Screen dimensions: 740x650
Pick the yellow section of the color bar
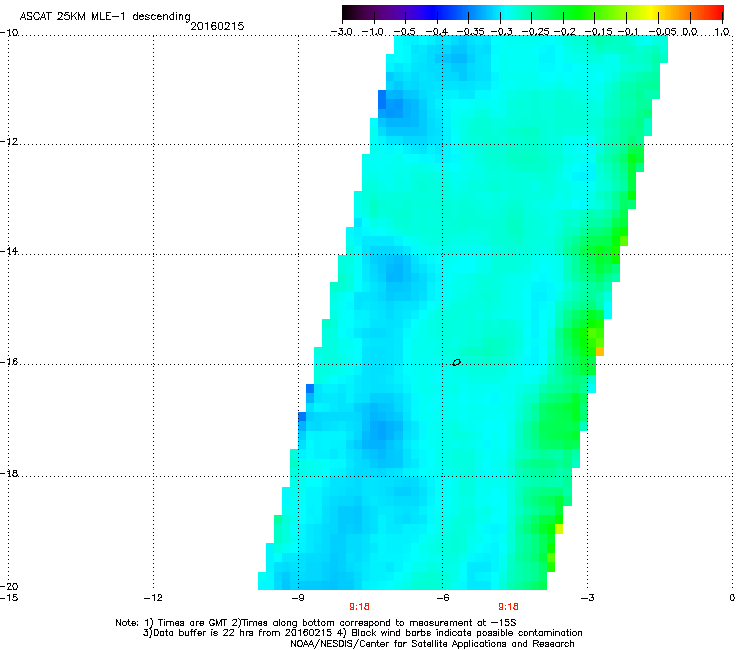(x=654, y=12)
